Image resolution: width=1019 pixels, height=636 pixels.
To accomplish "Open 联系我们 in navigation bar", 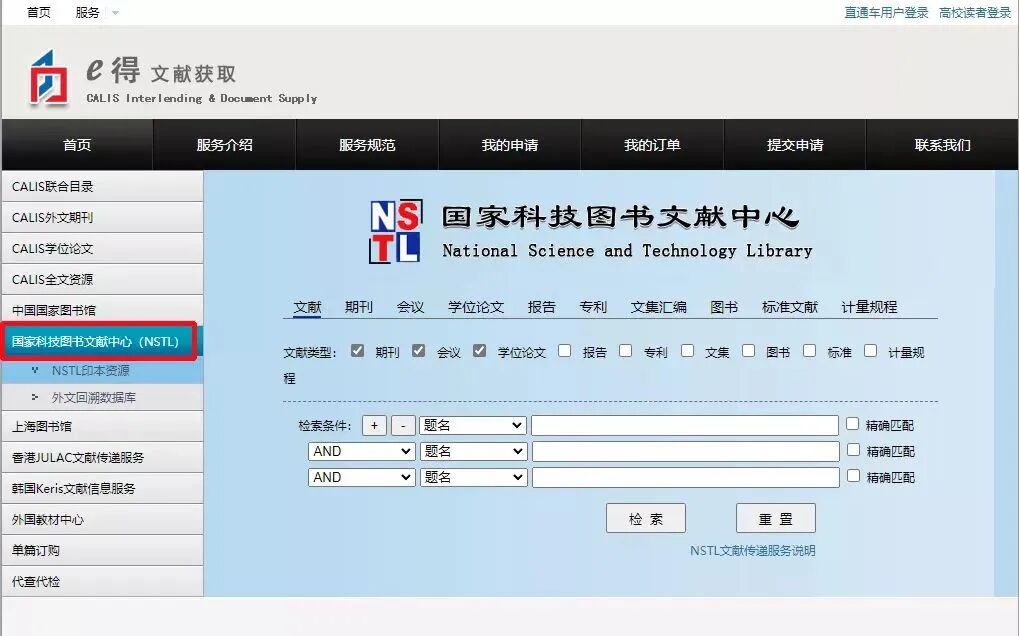I will click(942, 145).
